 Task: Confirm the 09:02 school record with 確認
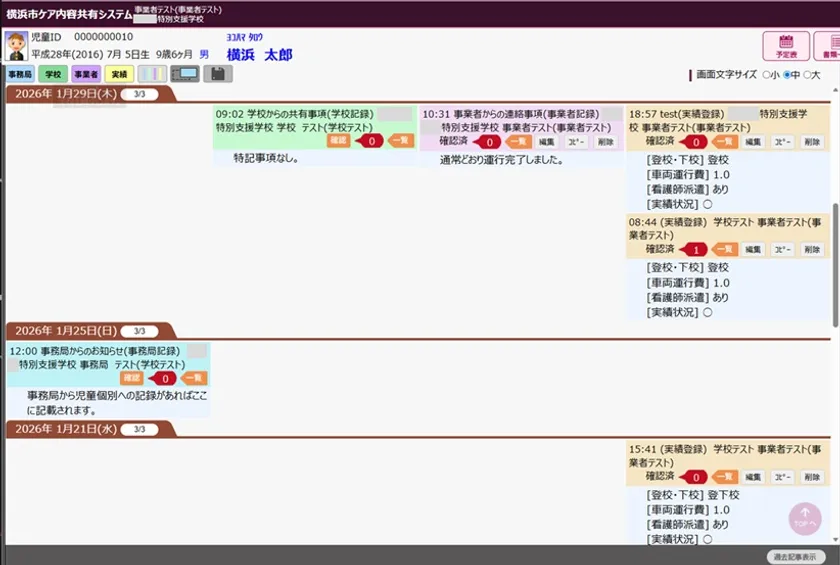pos(338,141)
